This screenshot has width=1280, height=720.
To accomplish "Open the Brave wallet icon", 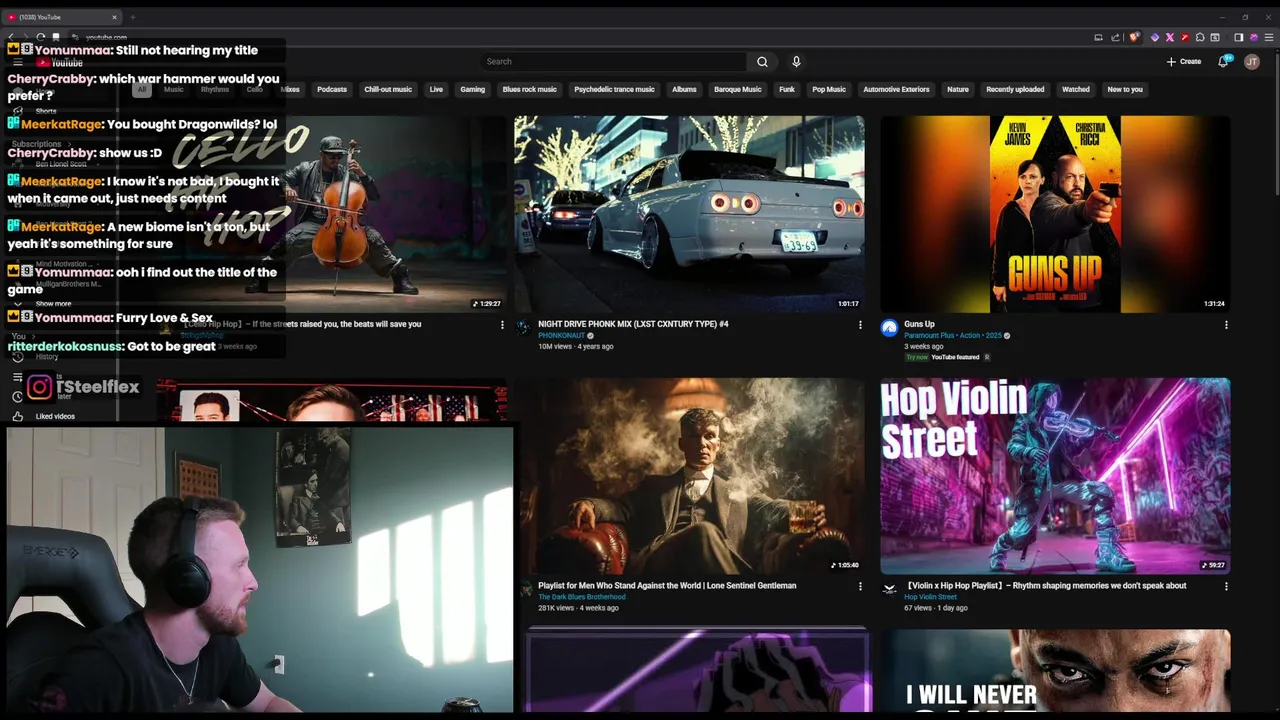I will point(1254,37).
